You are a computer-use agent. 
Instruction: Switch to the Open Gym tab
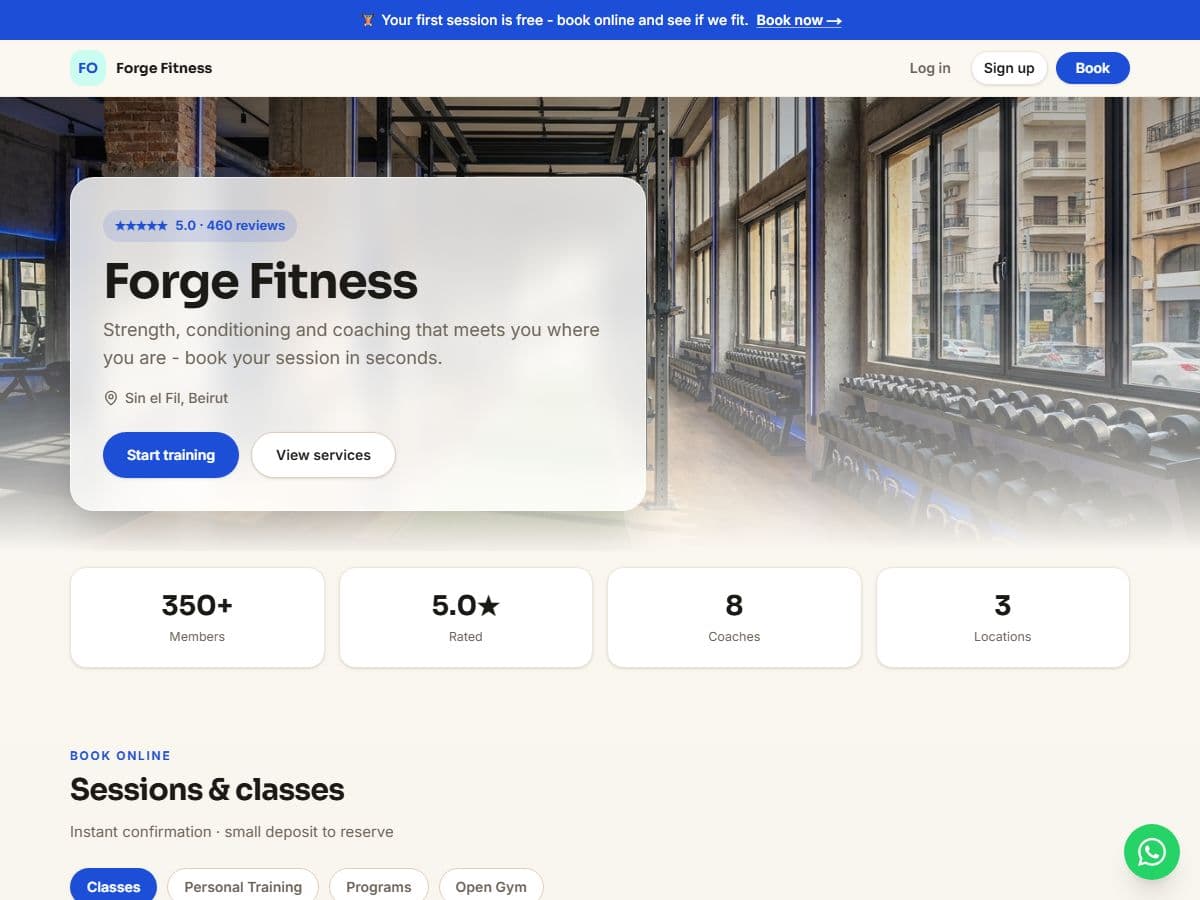coord(491,886)
